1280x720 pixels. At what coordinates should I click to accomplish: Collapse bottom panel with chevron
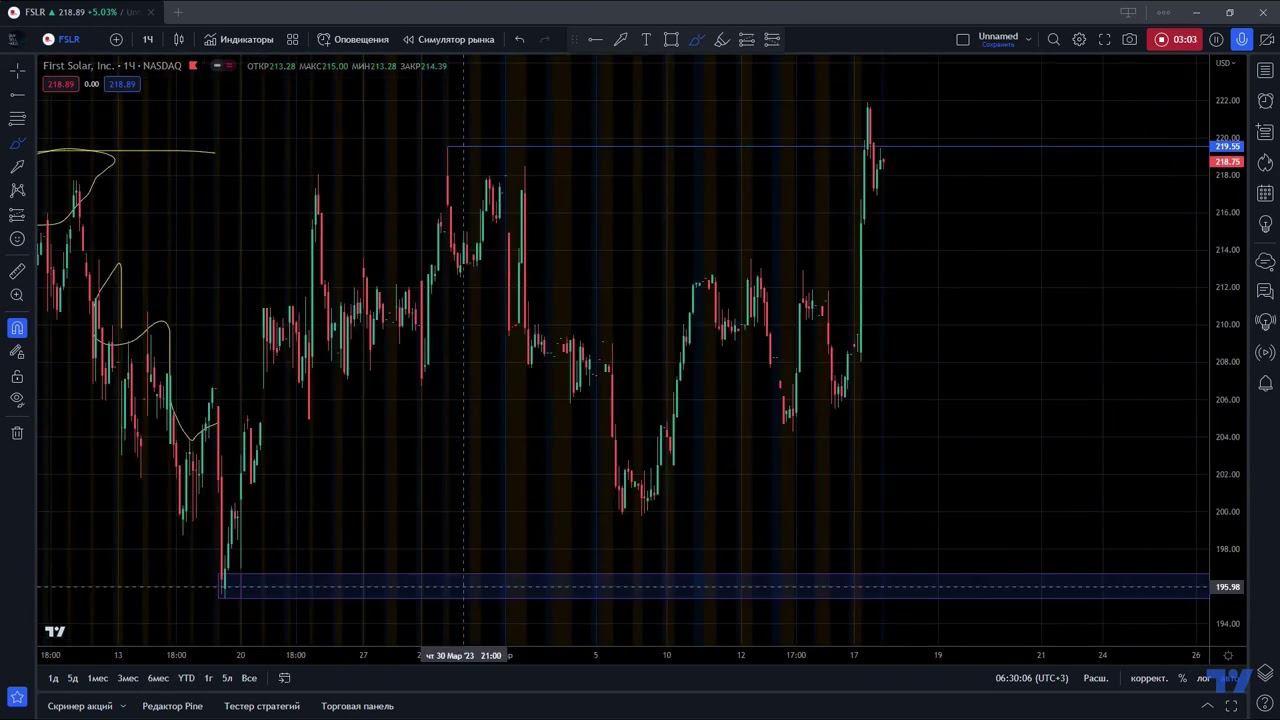(1207, 706)
